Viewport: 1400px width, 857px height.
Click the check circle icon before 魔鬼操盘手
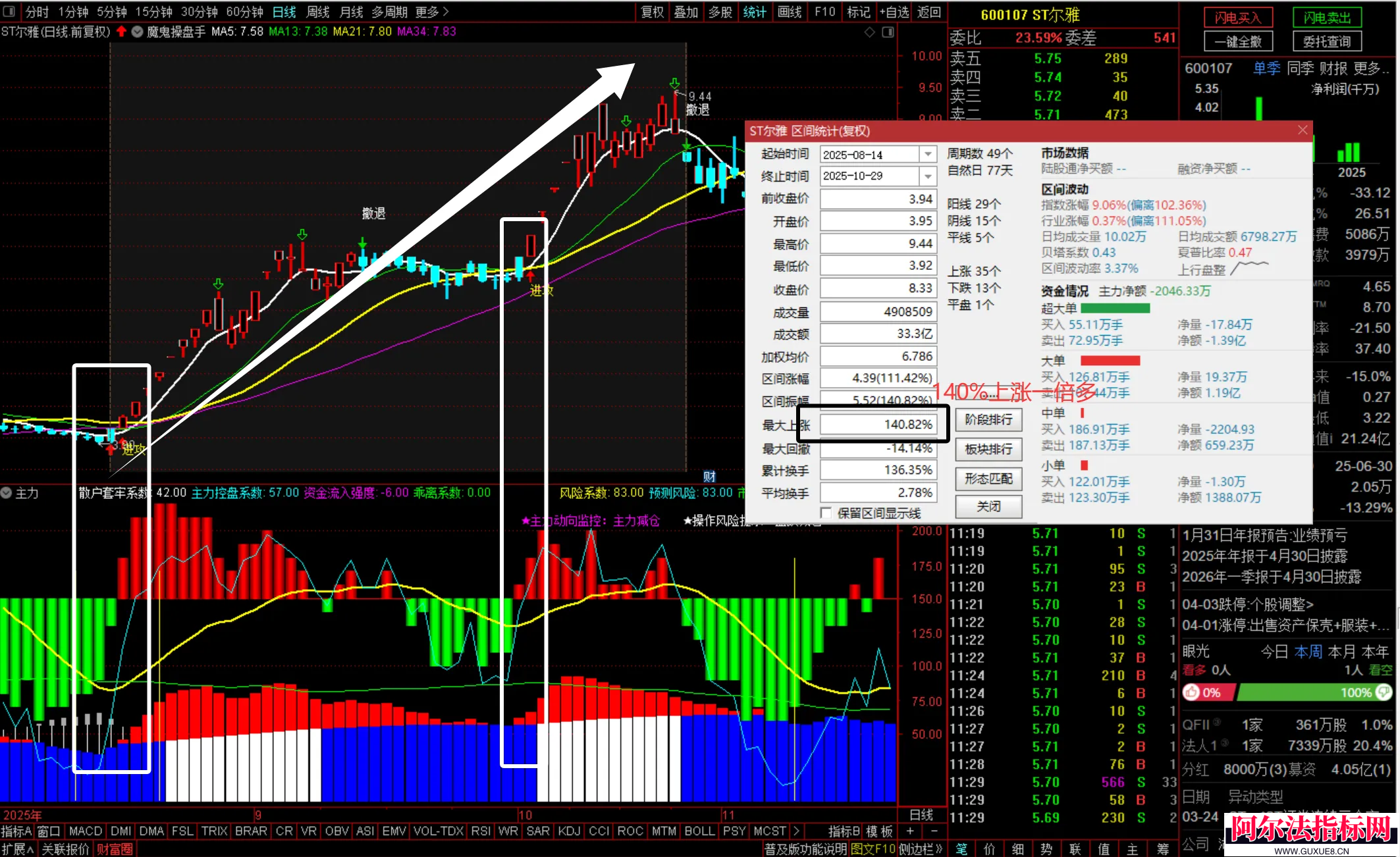tap(137, 32)
